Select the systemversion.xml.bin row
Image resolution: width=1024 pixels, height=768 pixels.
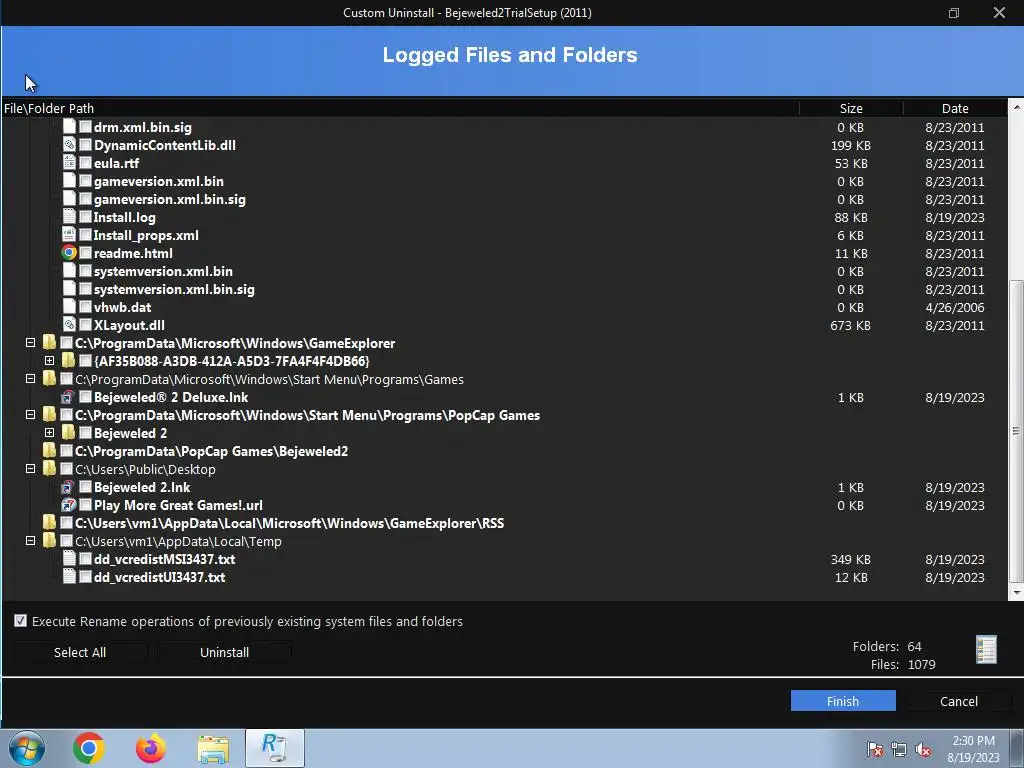coord(504,270)
